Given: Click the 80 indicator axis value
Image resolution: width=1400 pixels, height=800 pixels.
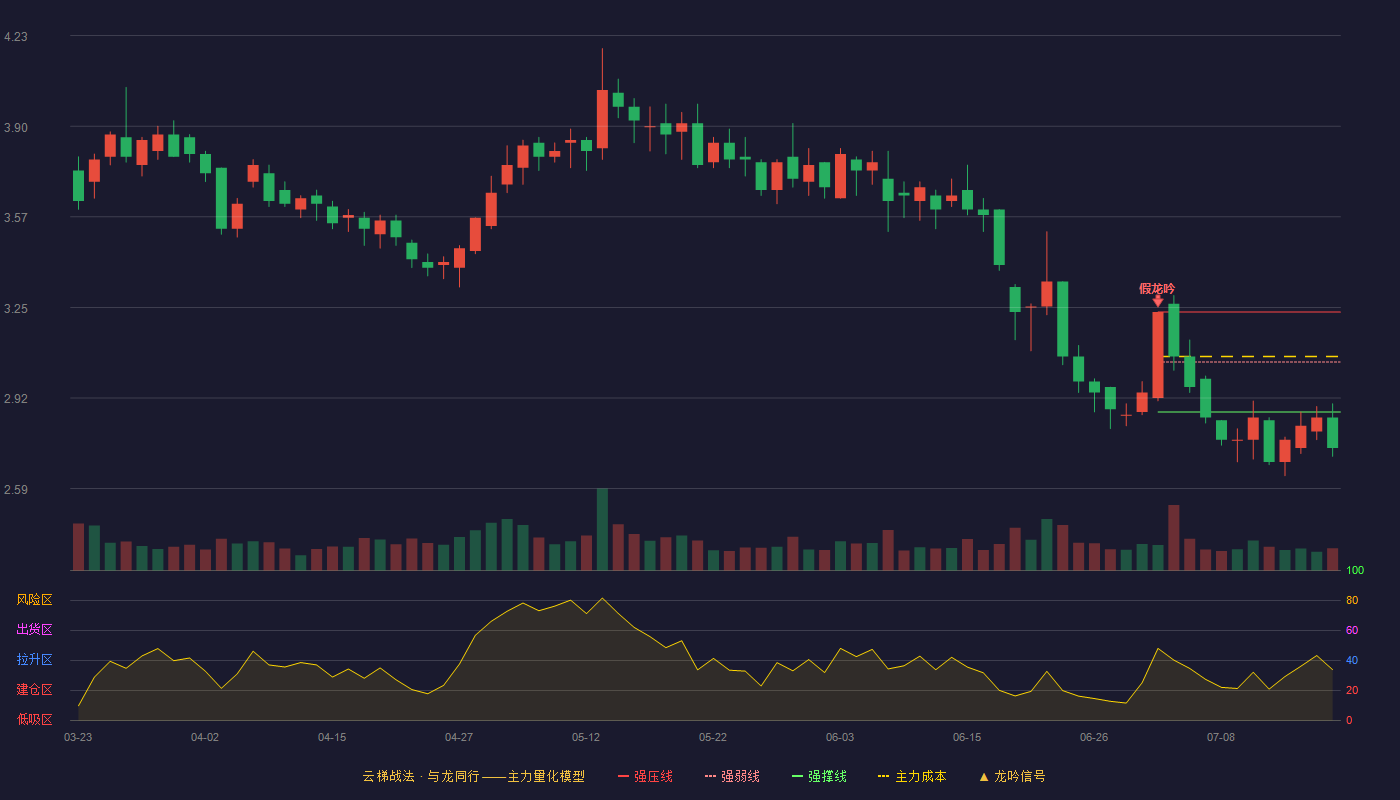Looking at the screenshot, I should click(1352, 600).
